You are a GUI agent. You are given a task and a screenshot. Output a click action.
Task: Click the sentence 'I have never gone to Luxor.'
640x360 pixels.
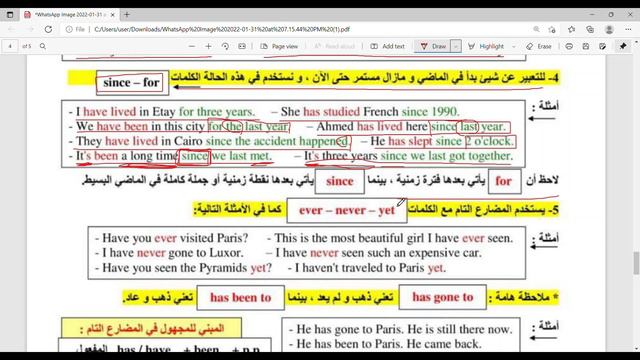172,253
